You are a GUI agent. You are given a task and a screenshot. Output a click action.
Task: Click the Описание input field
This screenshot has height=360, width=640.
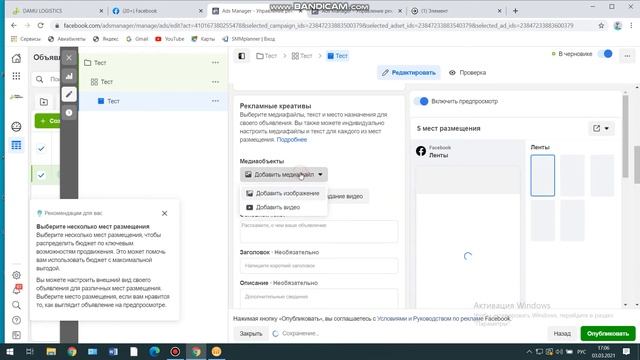coord(319,298)
